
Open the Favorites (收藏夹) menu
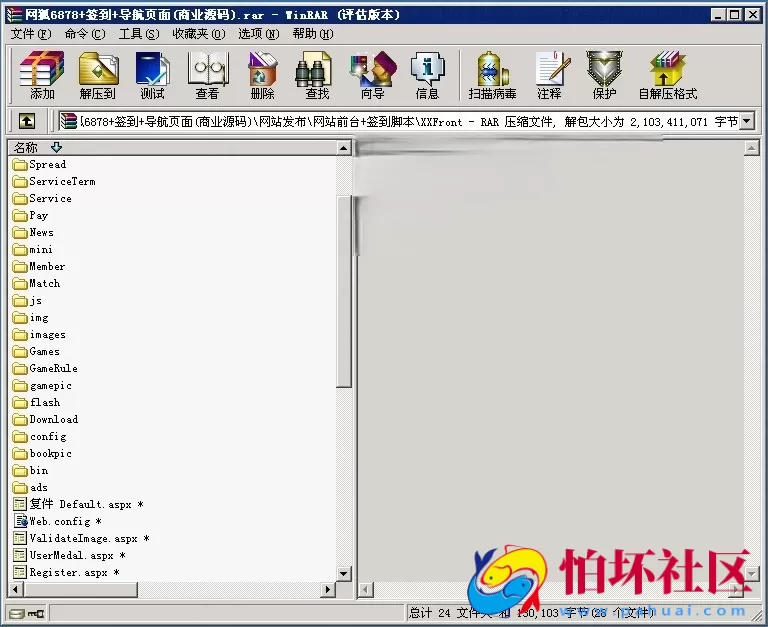(198, 34)
